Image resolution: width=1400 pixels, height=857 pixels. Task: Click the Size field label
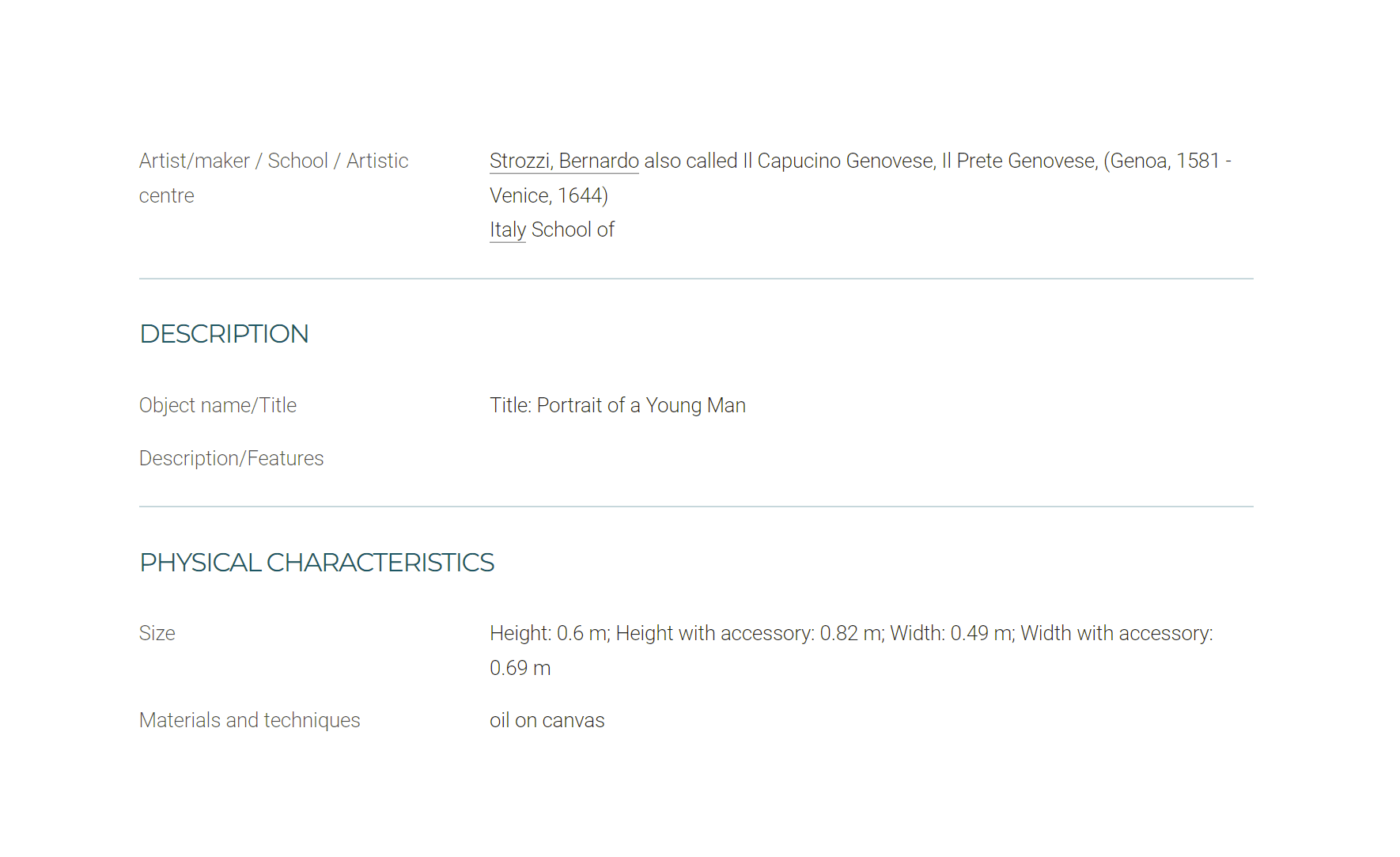[x=157, y=633]
